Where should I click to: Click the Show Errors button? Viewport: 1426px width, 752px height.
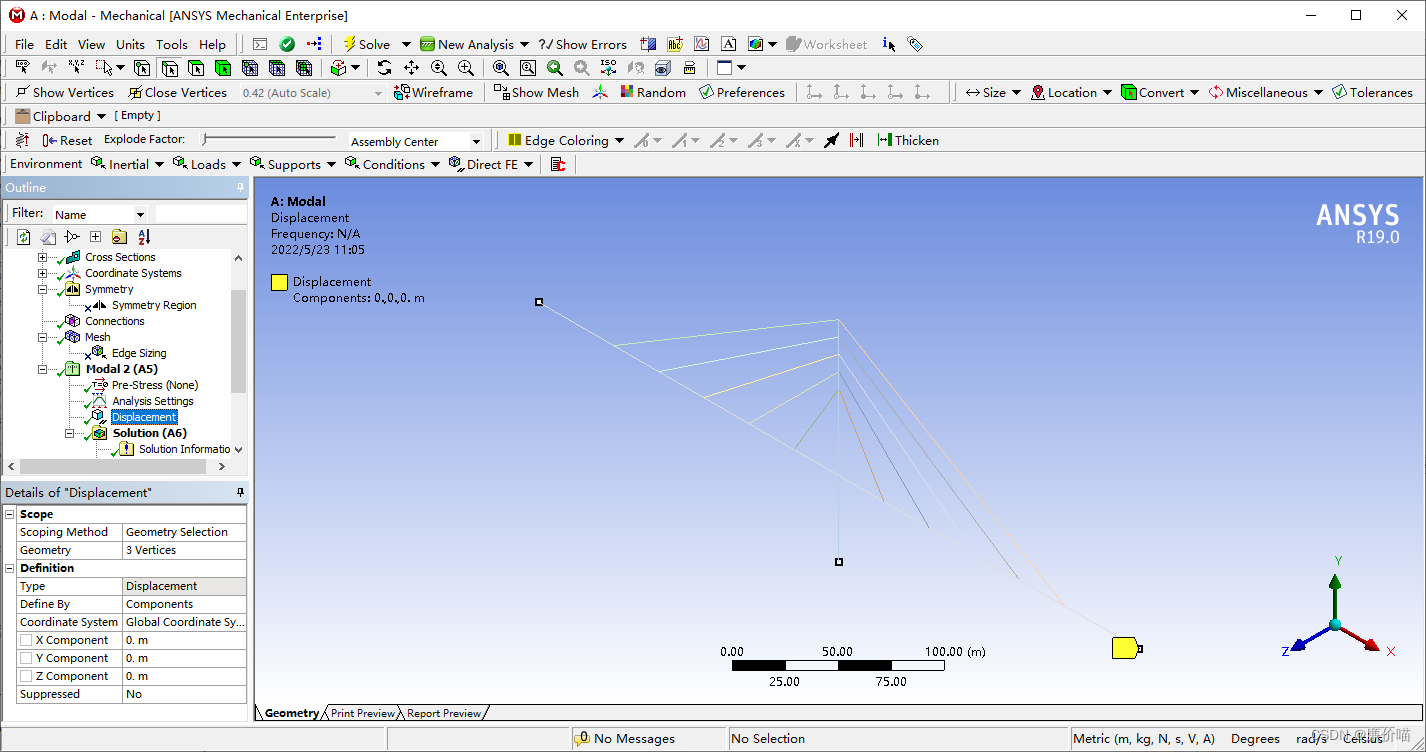point(583,44)
